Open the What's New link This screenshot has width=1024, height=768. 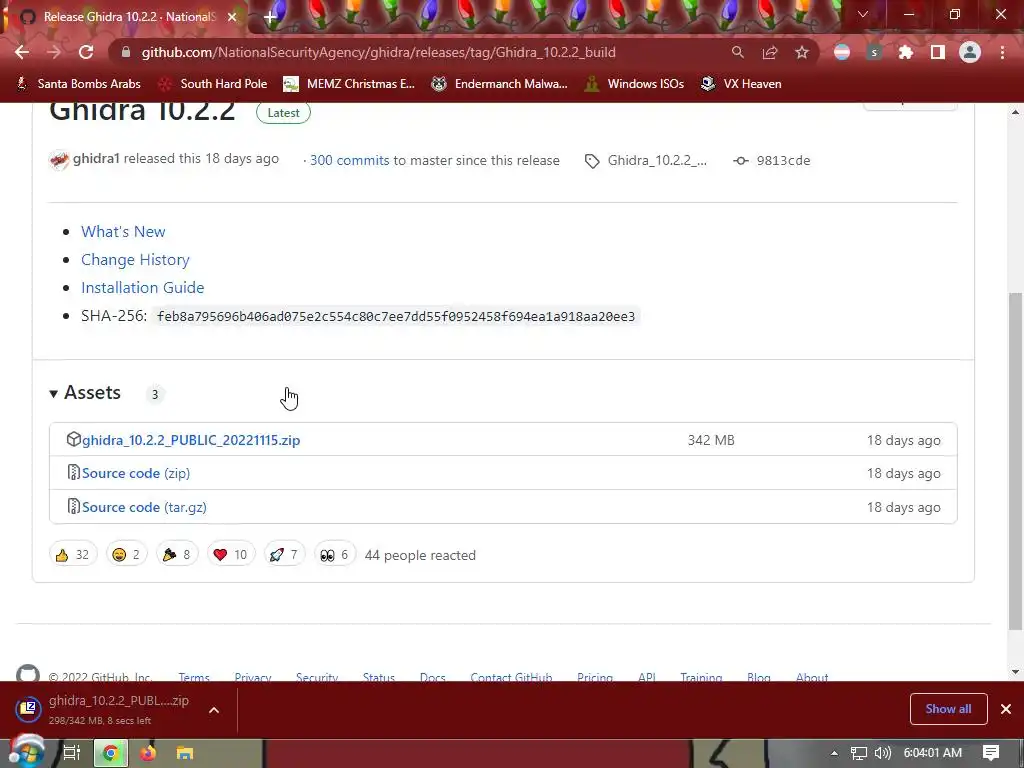tap(123, 232)
